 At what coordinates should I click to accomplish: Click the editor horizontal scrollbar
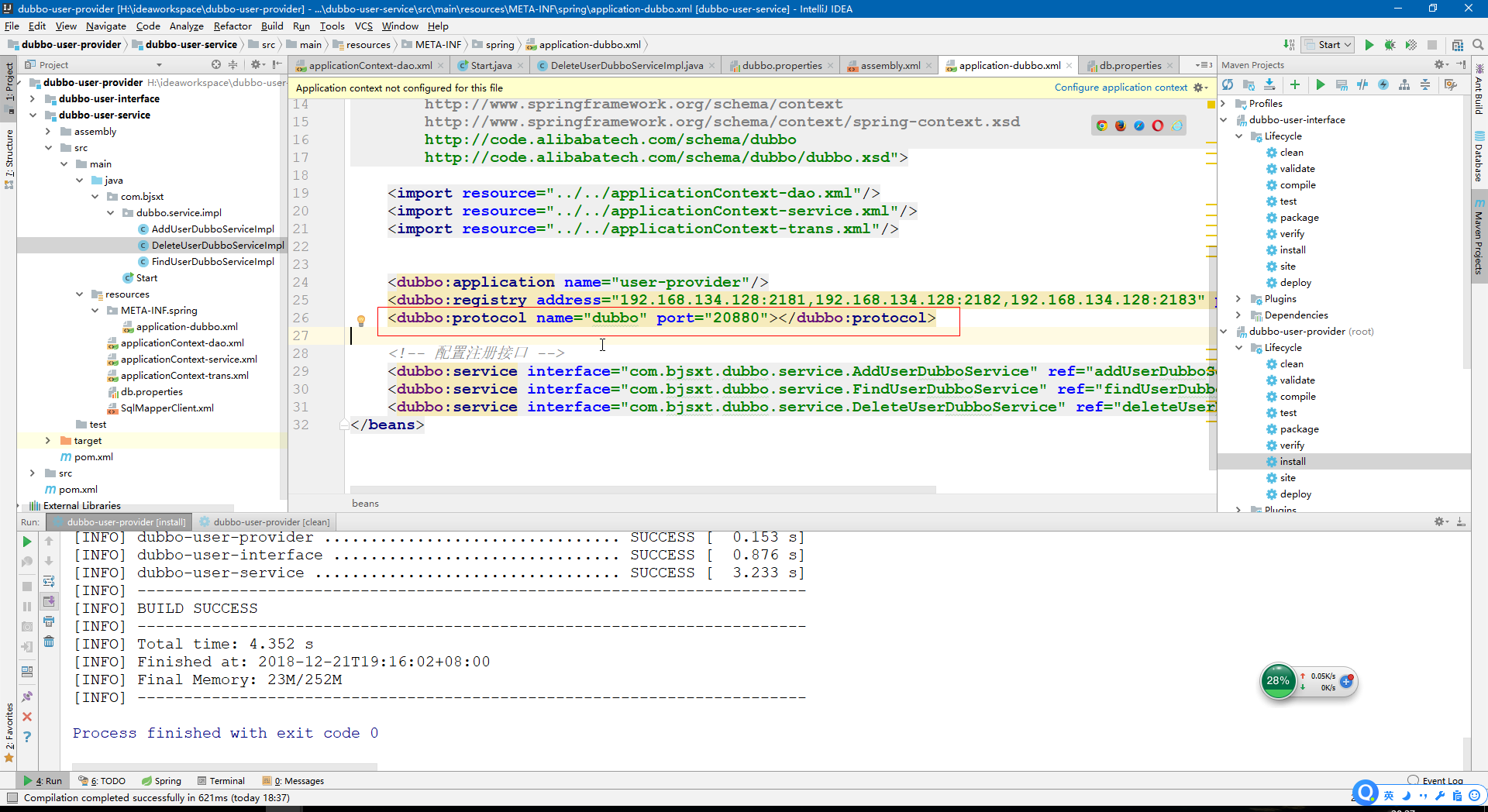(x=643, y=490)
